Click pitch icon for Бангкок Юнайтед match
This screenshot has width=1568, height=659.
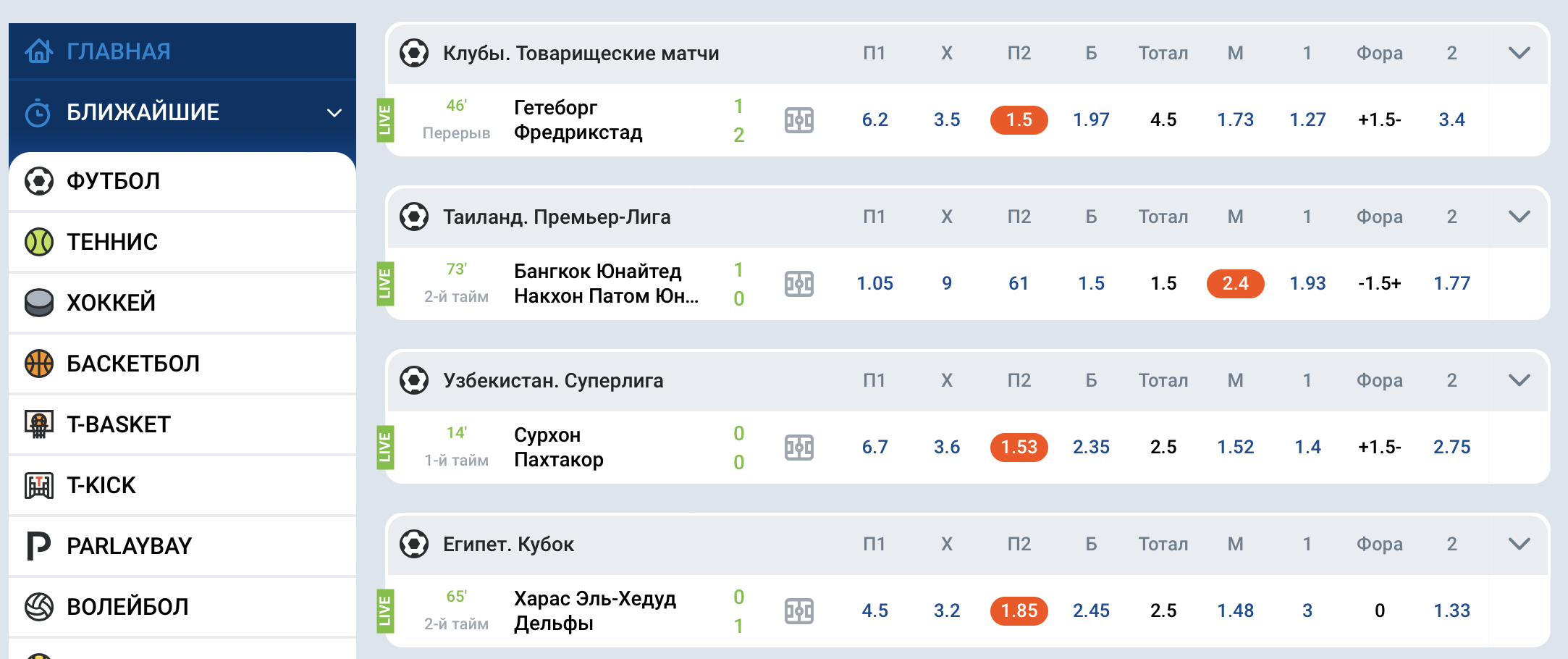(798, 284)
